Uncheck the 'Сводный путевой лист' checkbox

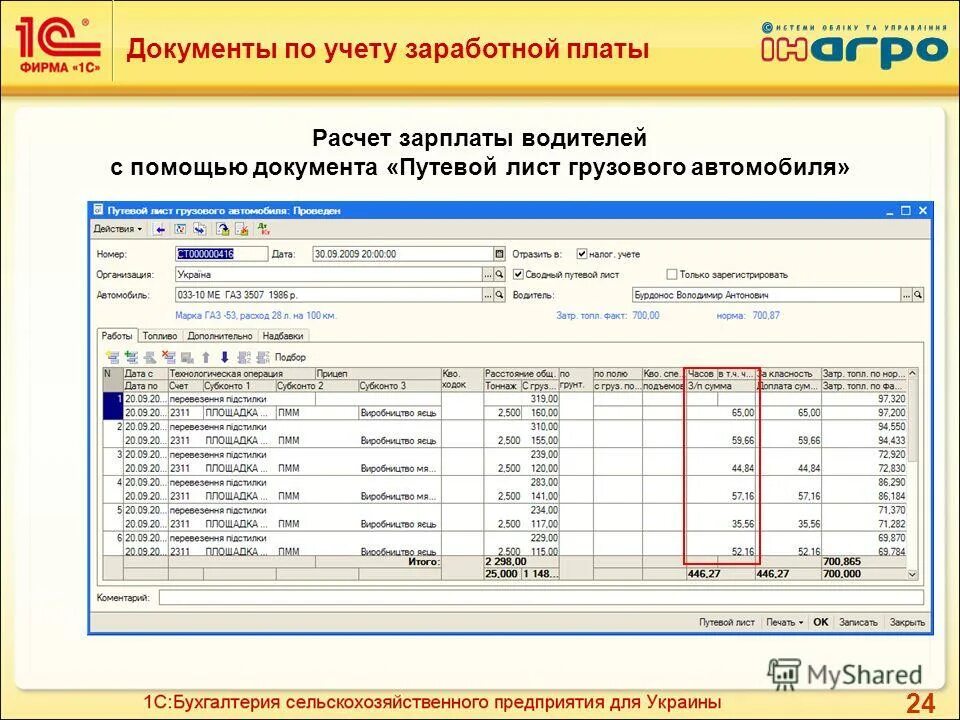coord(518,274)
